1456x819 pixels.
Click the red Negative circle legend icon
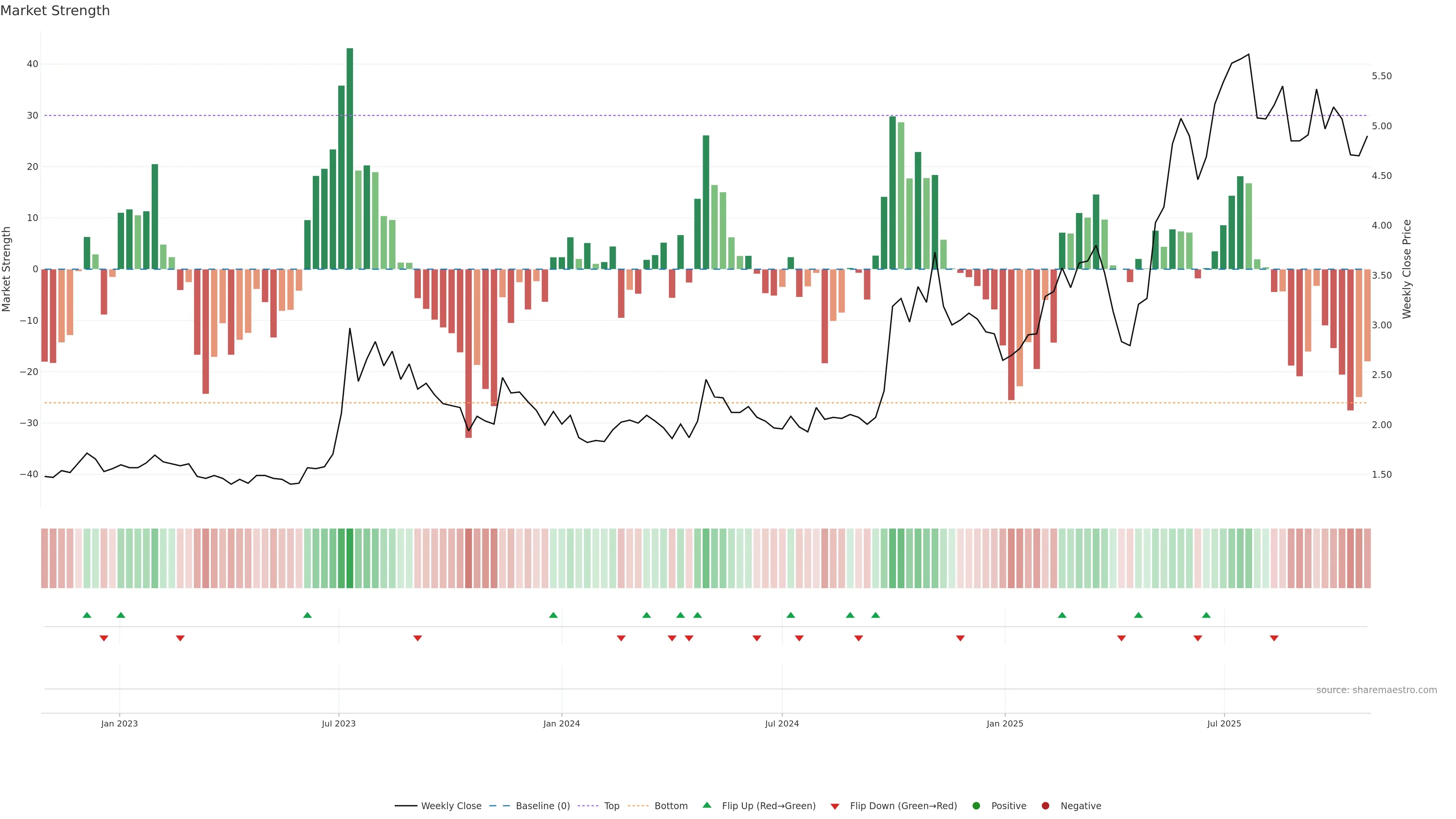(1045, 806)
